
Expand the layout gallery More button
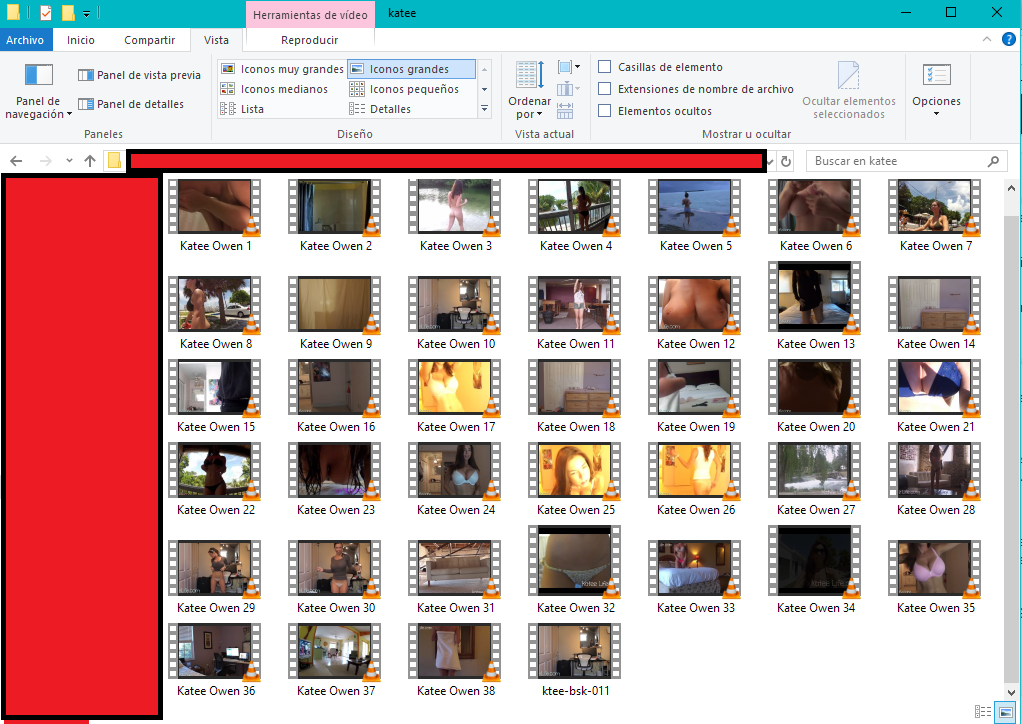(484, 109)
